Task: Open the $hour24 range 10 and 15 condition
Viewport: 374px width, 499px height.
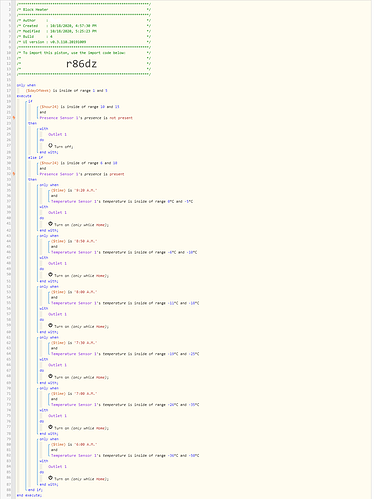Action: (79, 107)
